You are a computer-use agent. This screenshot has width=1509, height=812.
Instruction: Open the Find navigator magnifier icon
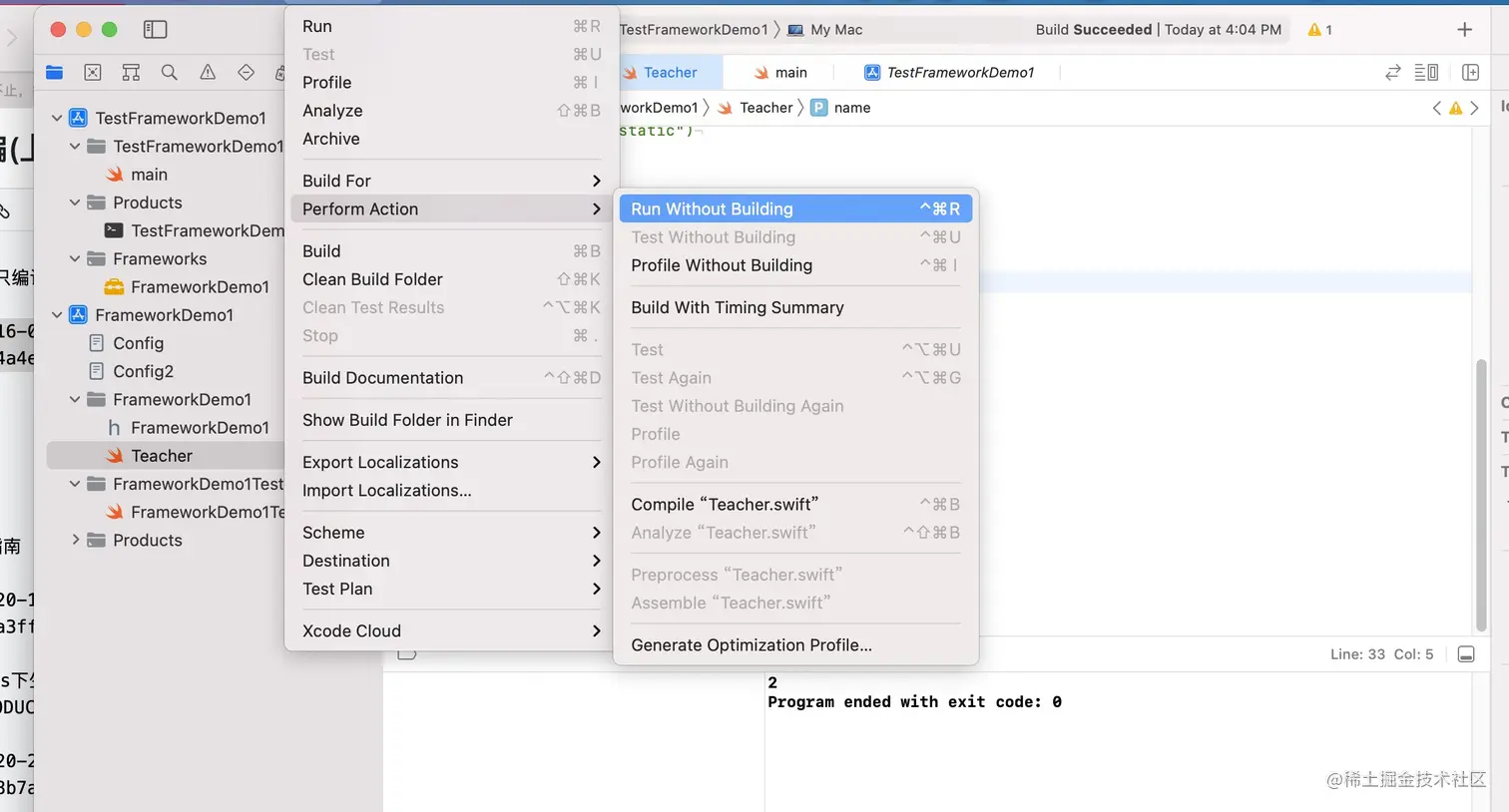(170, 72)
